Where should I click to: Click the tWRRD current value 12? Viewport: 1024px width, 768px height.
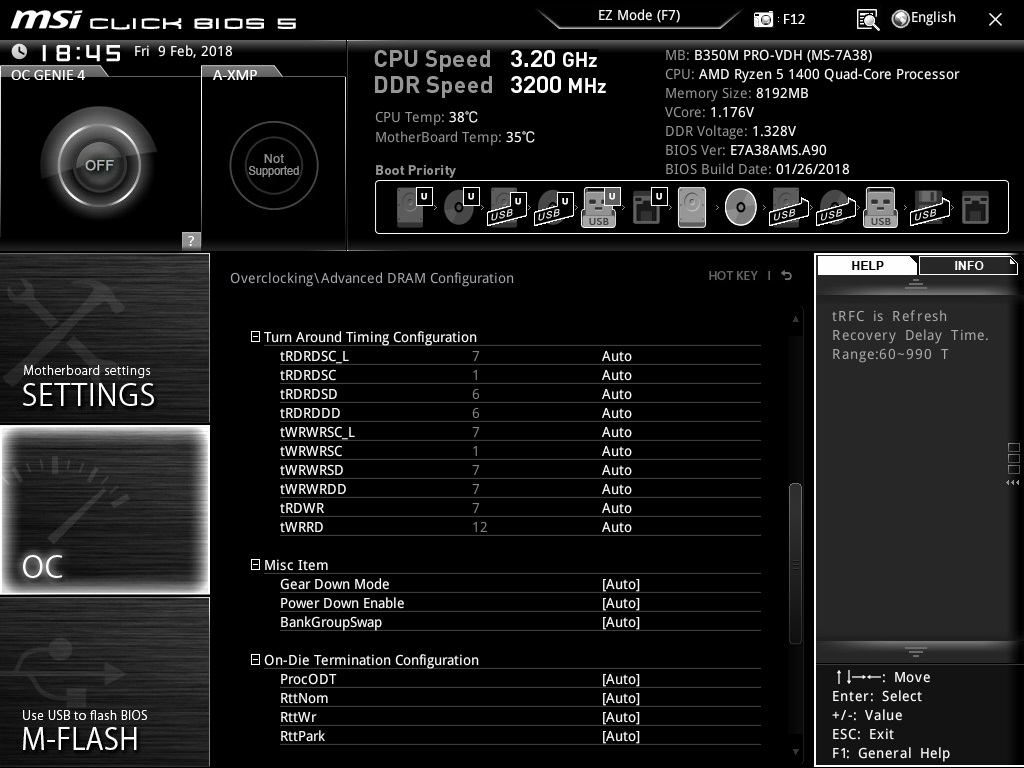click(x=479, y=527)
